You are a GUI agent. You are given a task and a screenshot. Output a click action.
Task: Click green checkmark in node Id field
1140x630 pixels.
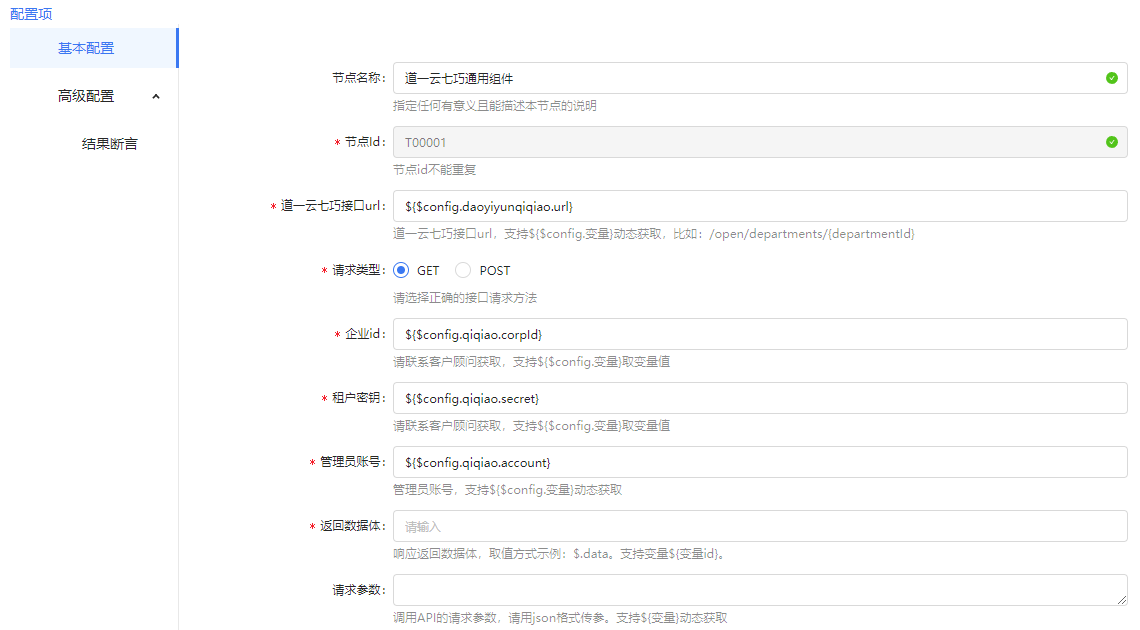(1111, 142)
